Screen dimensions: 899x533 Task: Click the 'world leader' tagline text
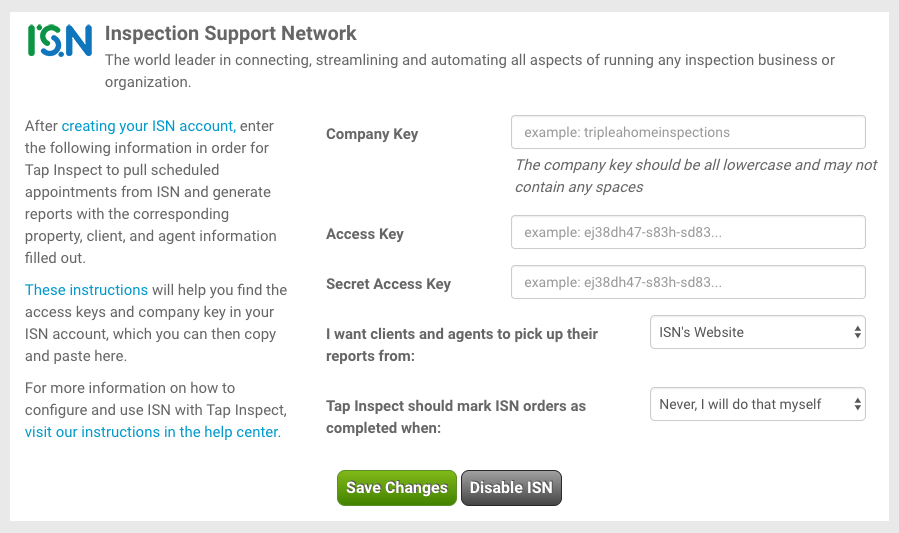tap(470, 70)
